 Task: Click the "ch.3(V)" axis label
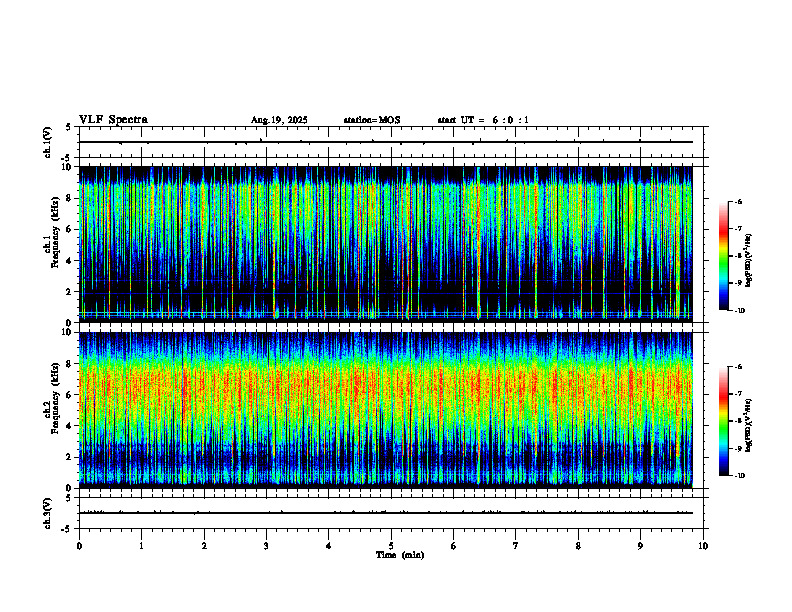48,513
